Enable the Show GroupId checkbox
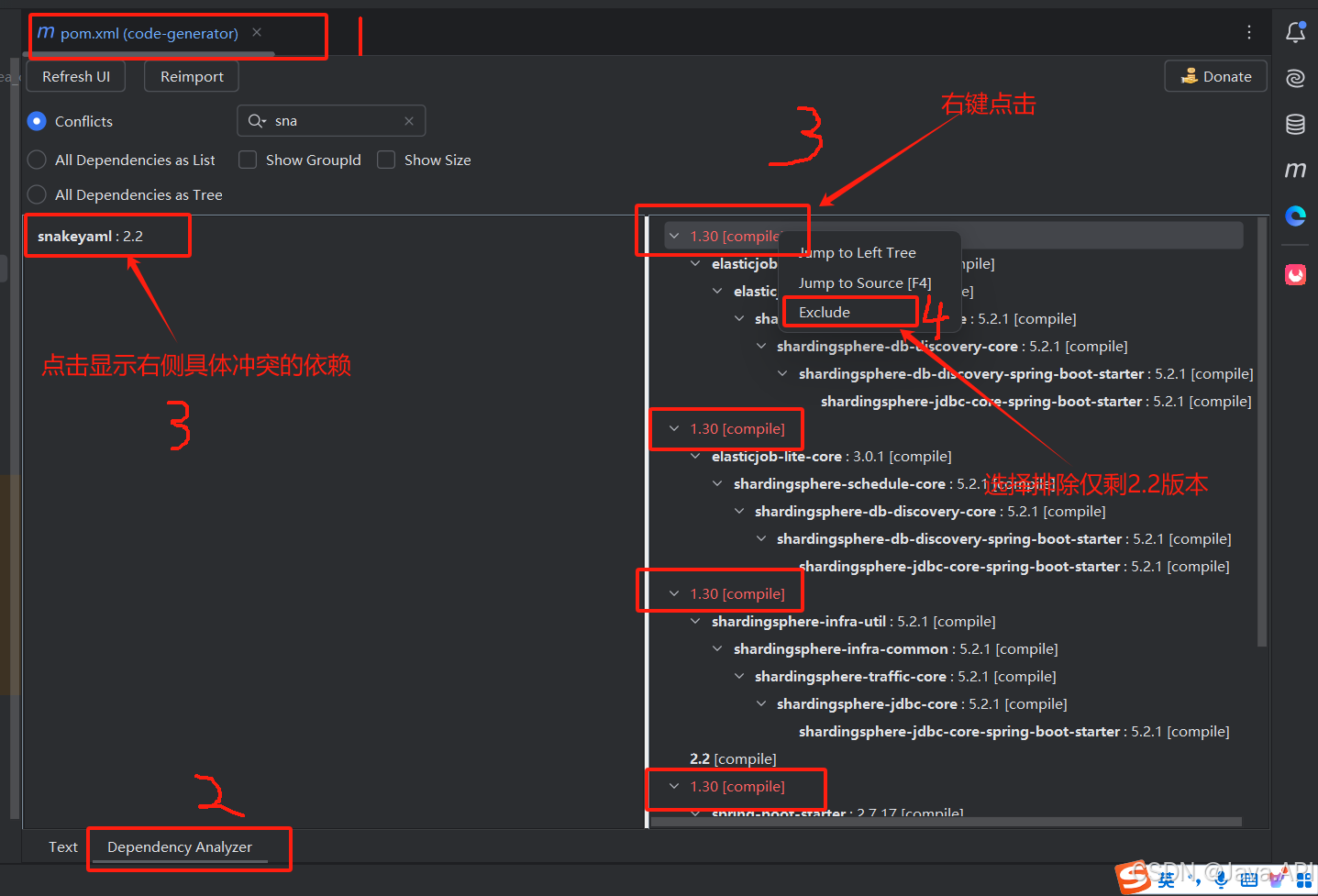Screen dimensions: 1318x896 coord(248,160)
